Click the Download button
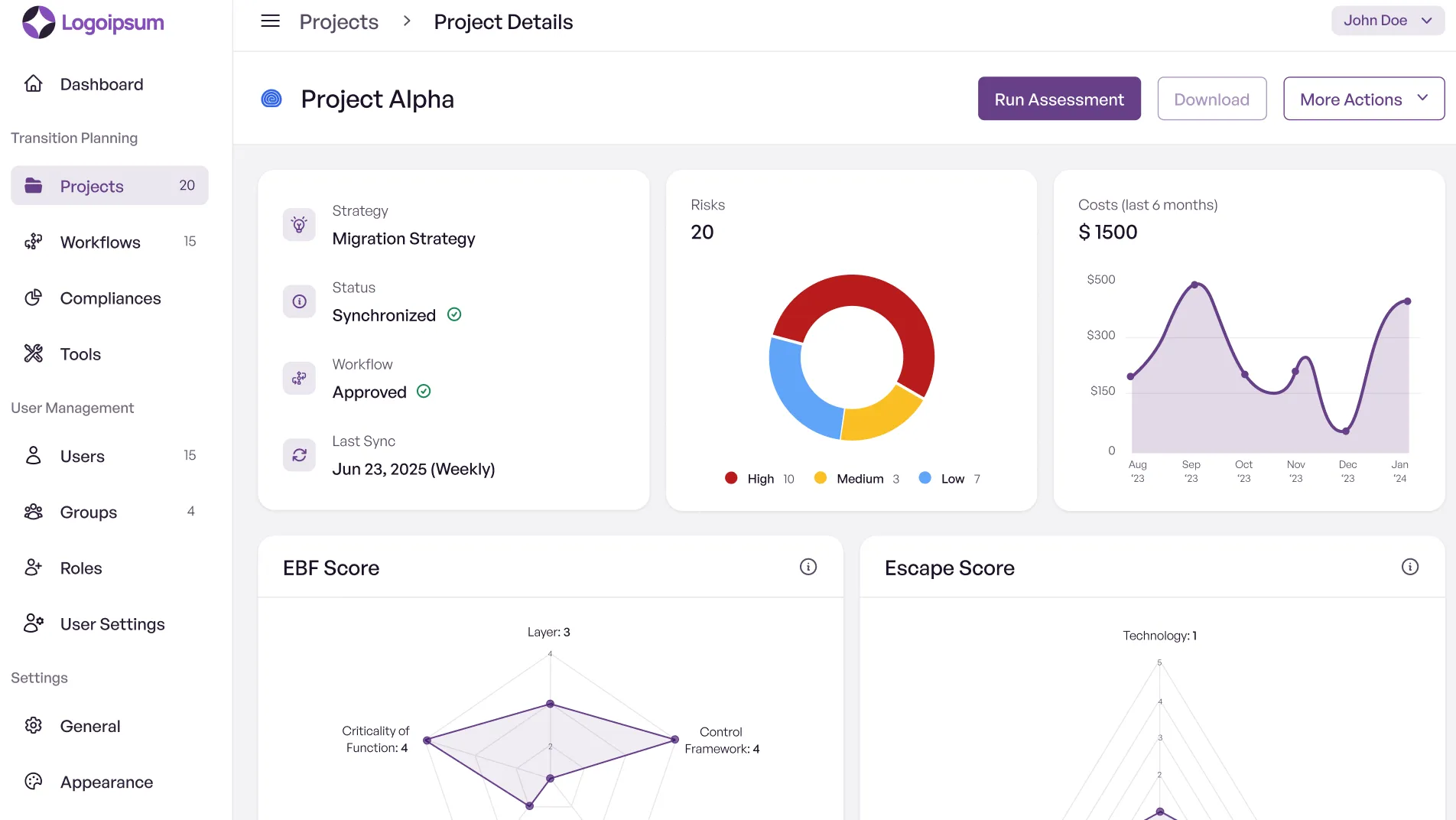Image resolution: width=1456 pixels, height=820 pixels. (x=1212, y=99)
